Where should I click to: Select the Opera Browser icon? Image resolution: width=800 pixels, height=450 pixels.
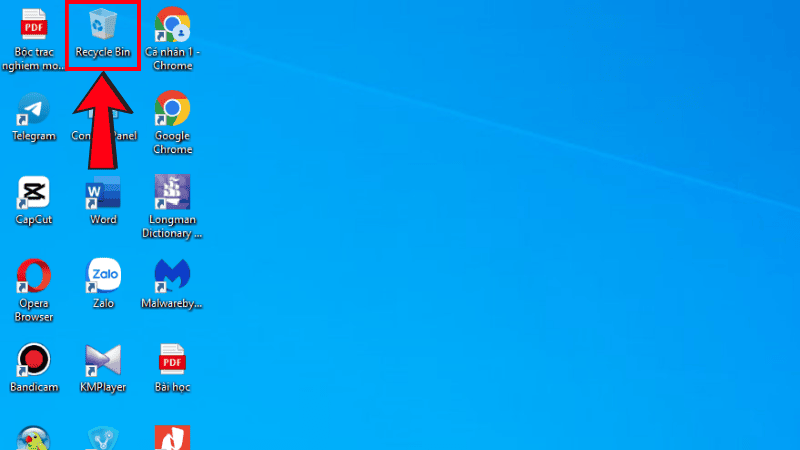point(33,275)
